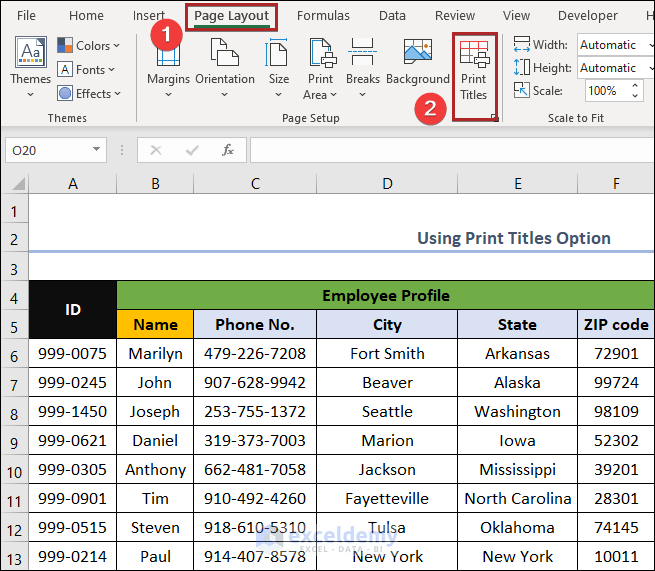655x571 pixels.
Task: Decrease the Scale percentage spinner down
Action: (x=635, y=96)
